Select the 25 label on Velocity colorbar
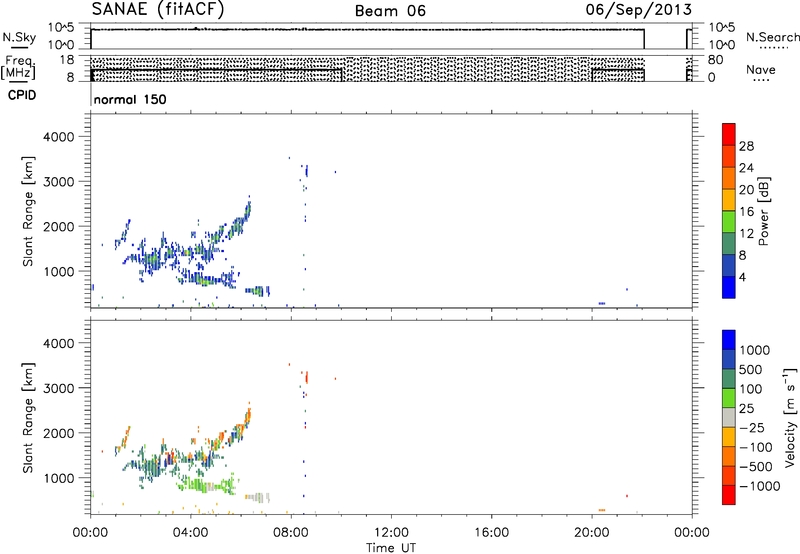The image size is (800, 554). 746,409
